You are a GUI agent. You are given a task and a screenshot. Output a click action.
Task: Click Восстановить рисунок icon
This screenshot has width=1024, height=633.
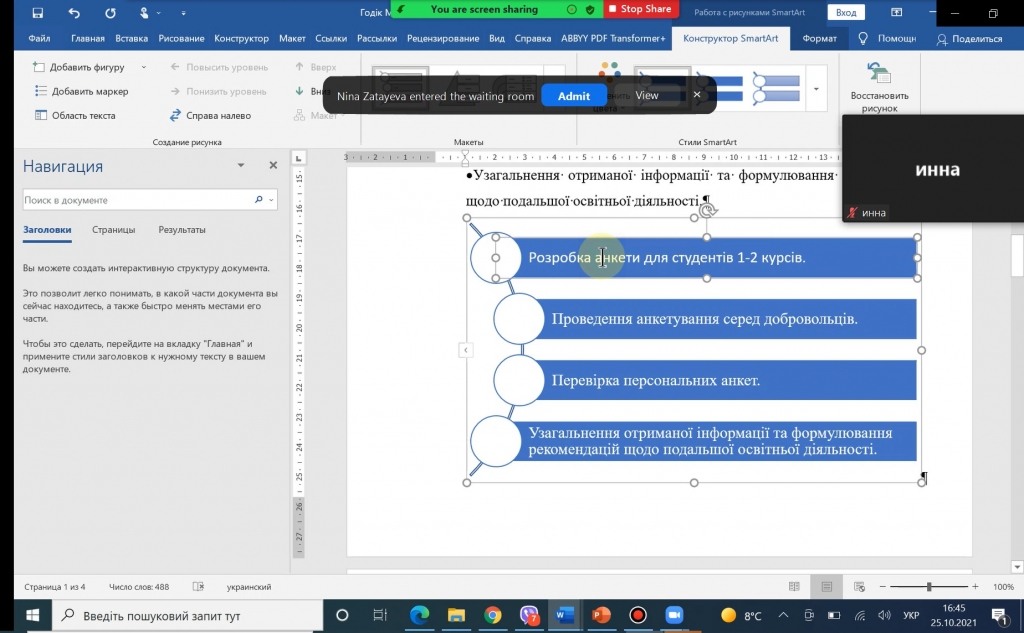pos(879,73)
